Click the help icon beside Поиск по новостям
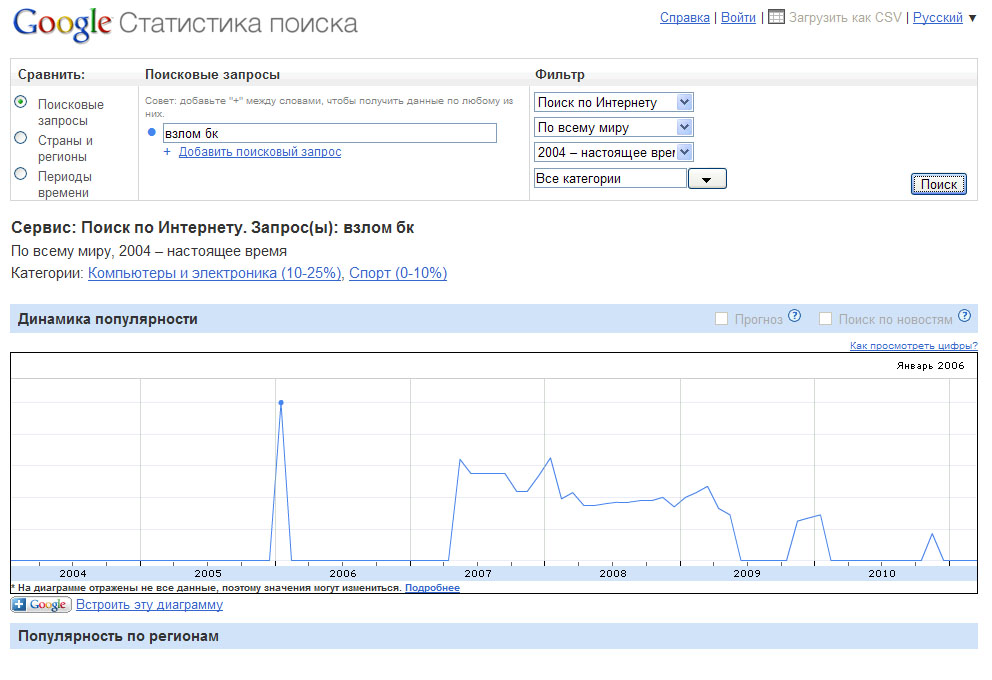 pos(964,316)
